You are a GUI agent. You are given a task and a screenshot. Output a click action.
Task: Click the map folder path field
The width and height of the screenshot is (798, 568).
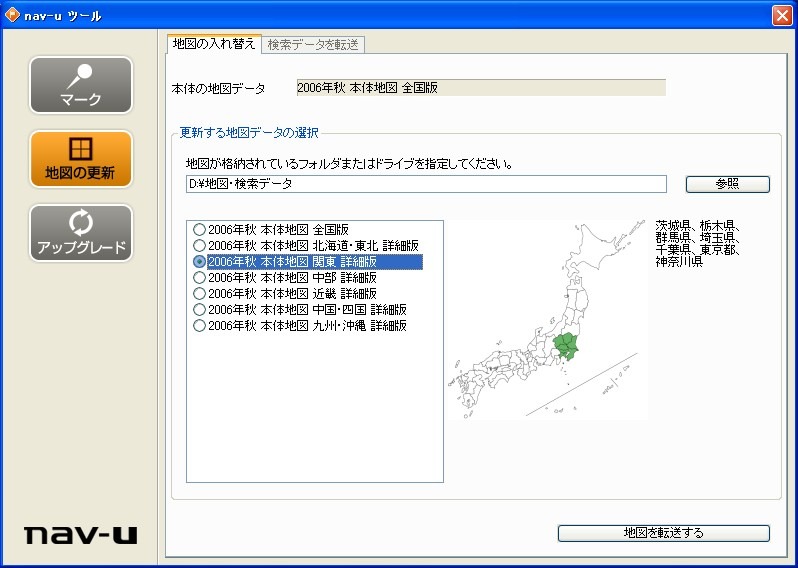(426, 184)
